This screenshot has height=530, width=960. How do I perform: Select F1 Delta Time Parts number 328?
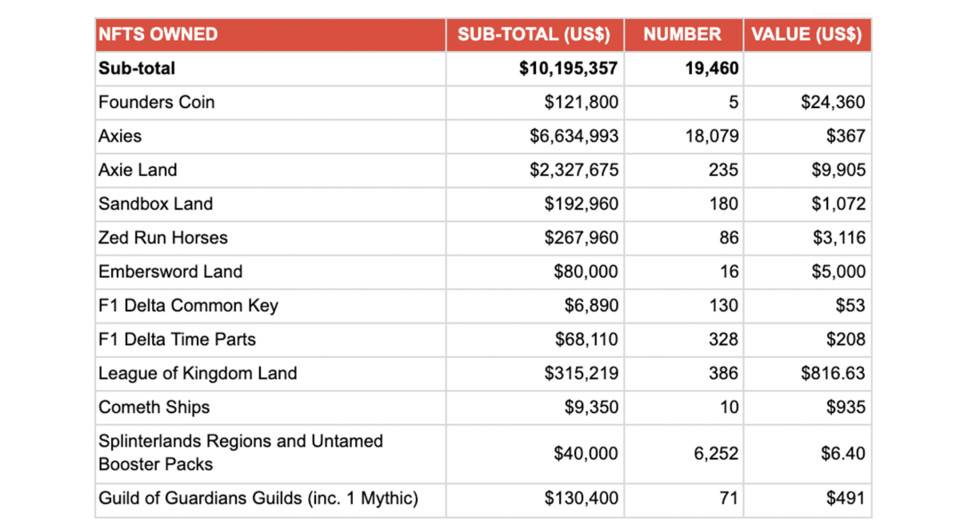tap(723, 339)
